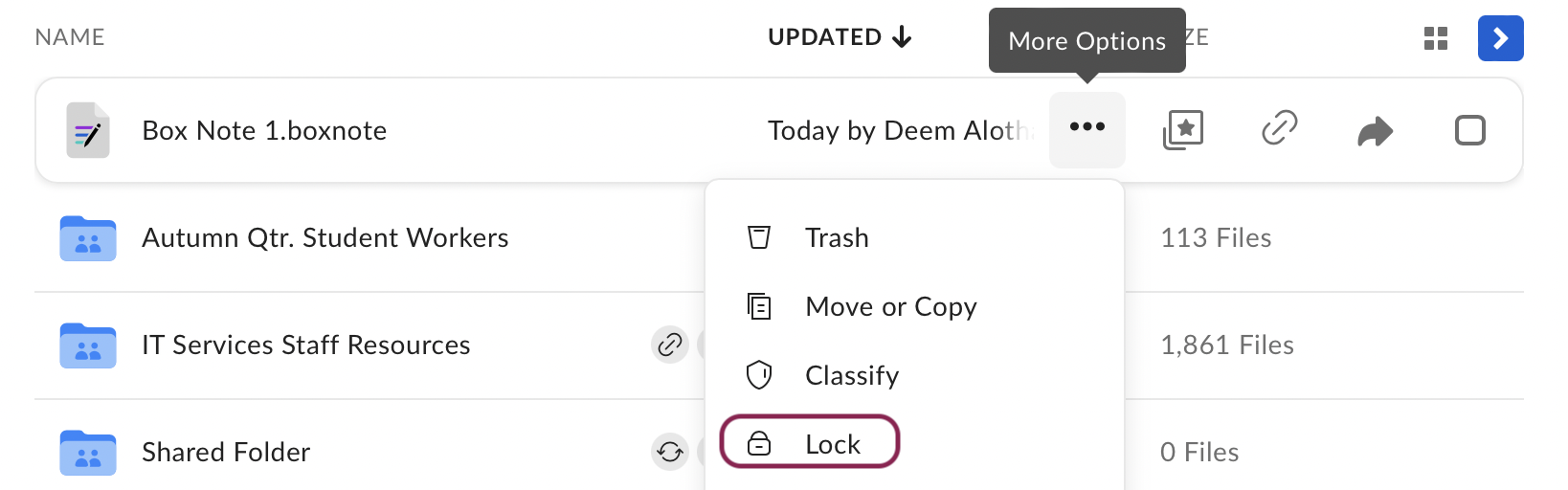Copy shared link icon for Box Note 1

(x=1279, y=128)
